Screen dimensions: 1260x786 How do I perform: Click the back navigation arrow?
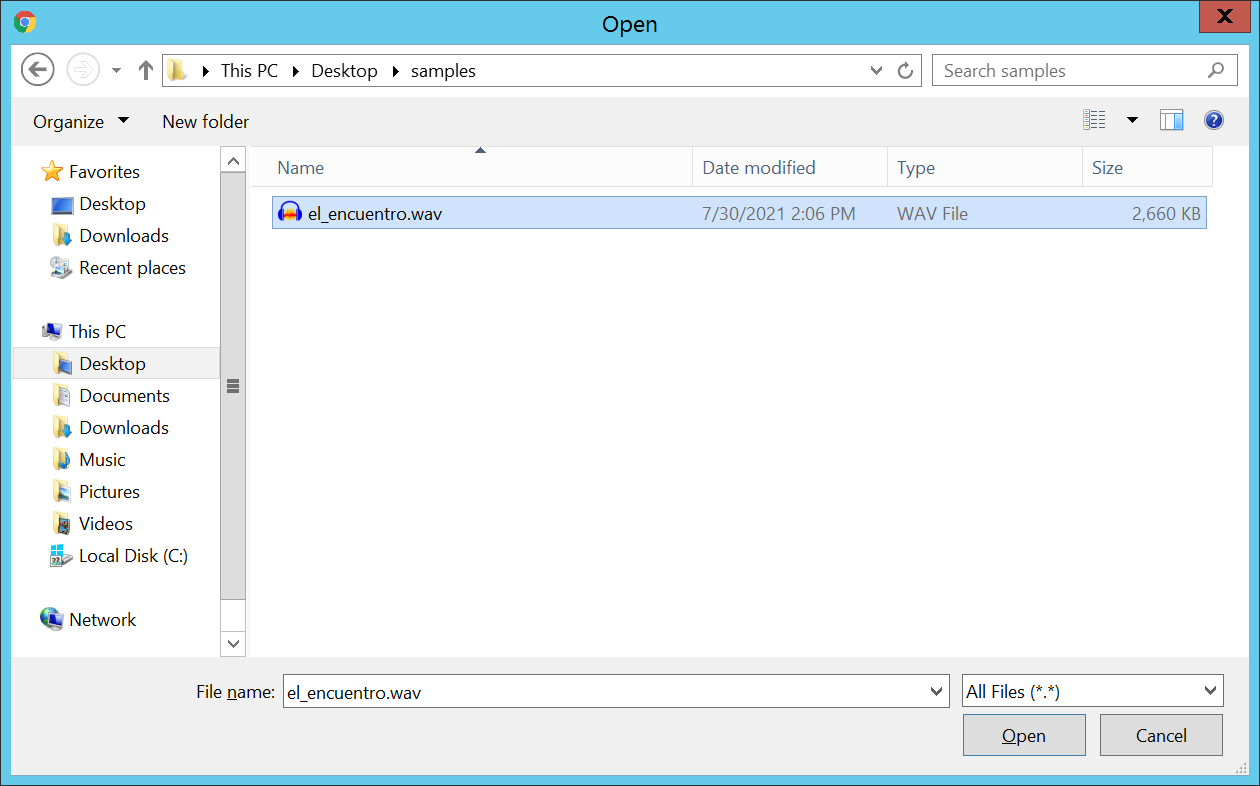37,69
